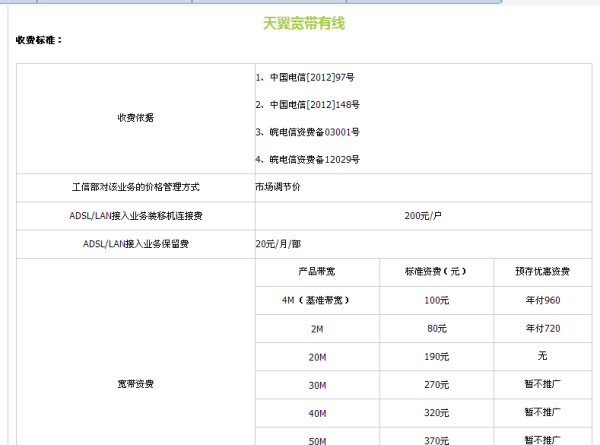Click the 收费依据 row label
Viewport: 600px width, 445px height.
tap(135, 118)
